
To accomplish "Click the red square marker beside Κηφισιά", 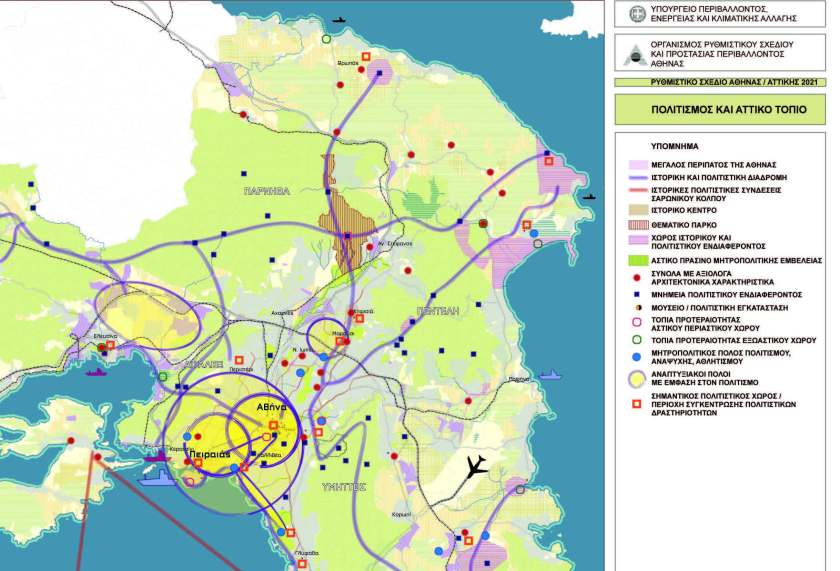I will pyautogui.click(x=359, y=319).
